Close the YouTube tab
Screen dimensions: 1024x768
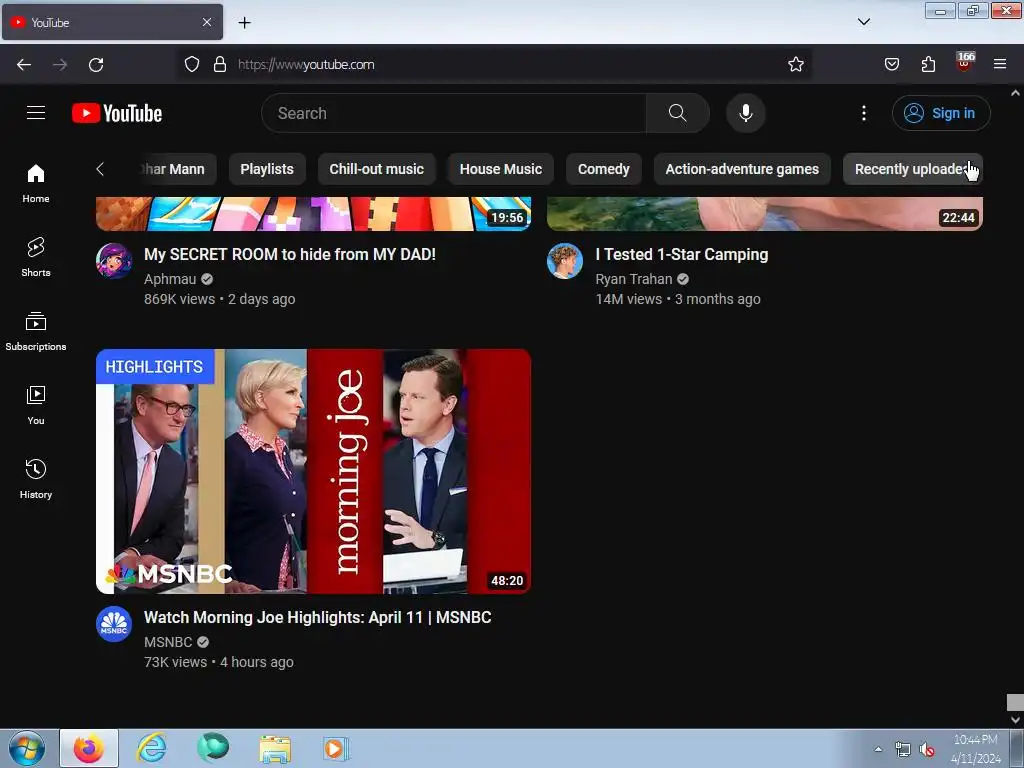(x=206, y=22)
